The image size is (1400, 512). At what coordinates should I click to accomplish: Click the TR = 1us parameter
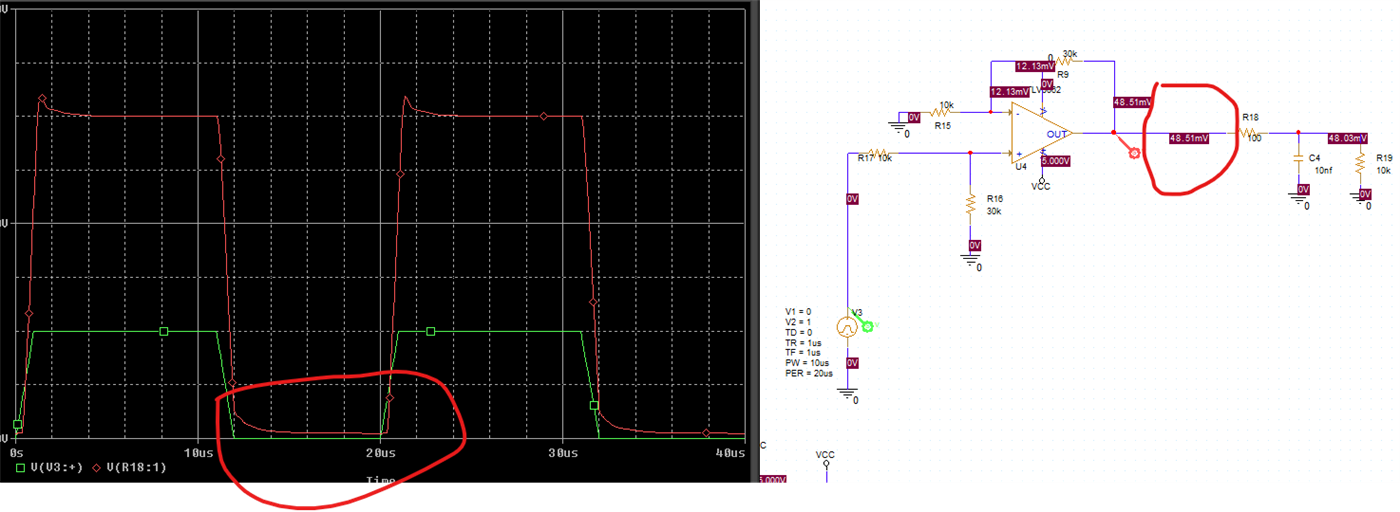coord(805,342)
